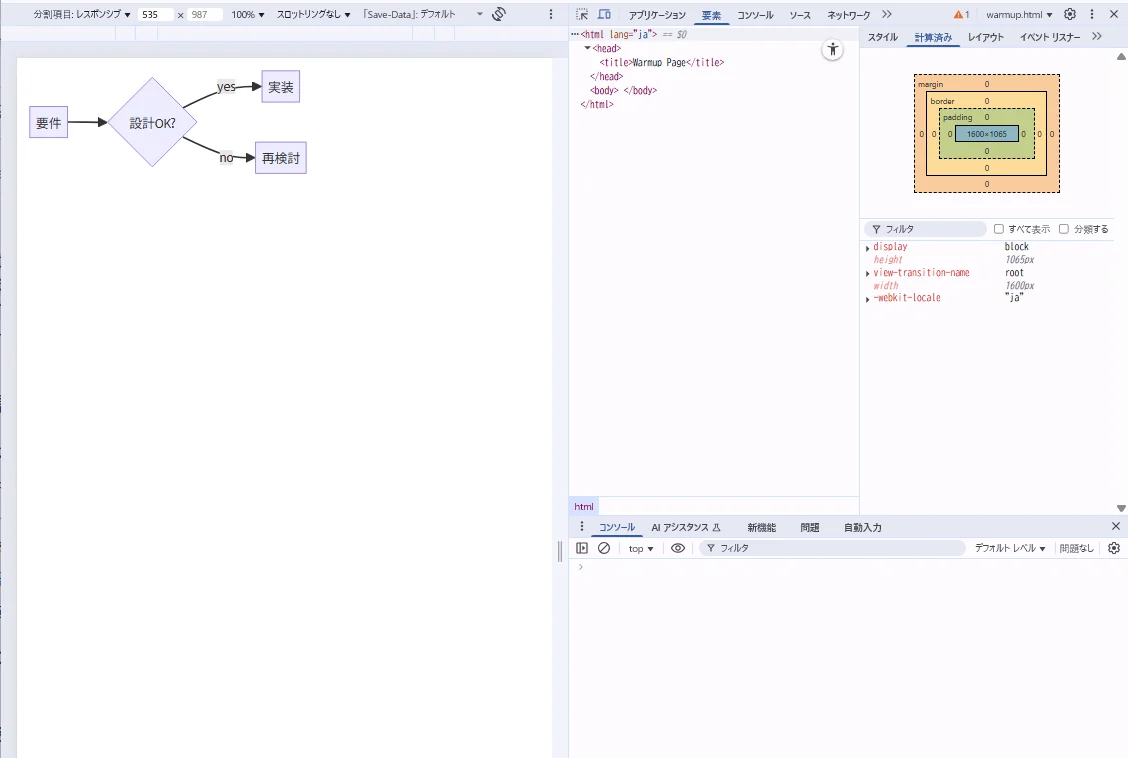Expand the デフォルト レベル log level dropdown
This screenshot has width=1128, height=758.
pyautogui.click(x=1010, y=548)
